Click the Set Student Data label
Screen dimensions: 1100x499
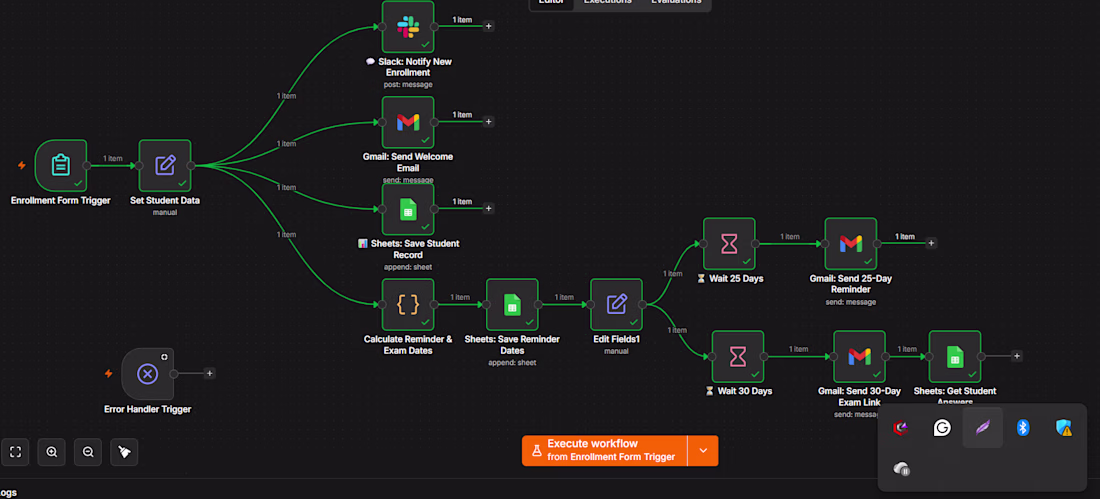[165, 201]
